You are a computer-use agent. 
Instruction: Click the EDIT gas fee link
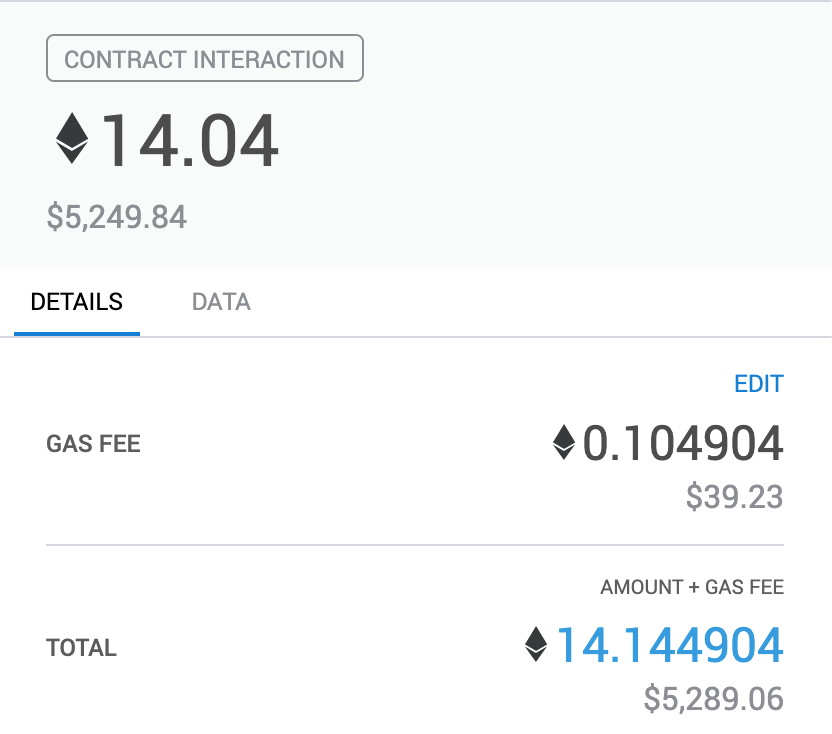click(x=759, y=384)
